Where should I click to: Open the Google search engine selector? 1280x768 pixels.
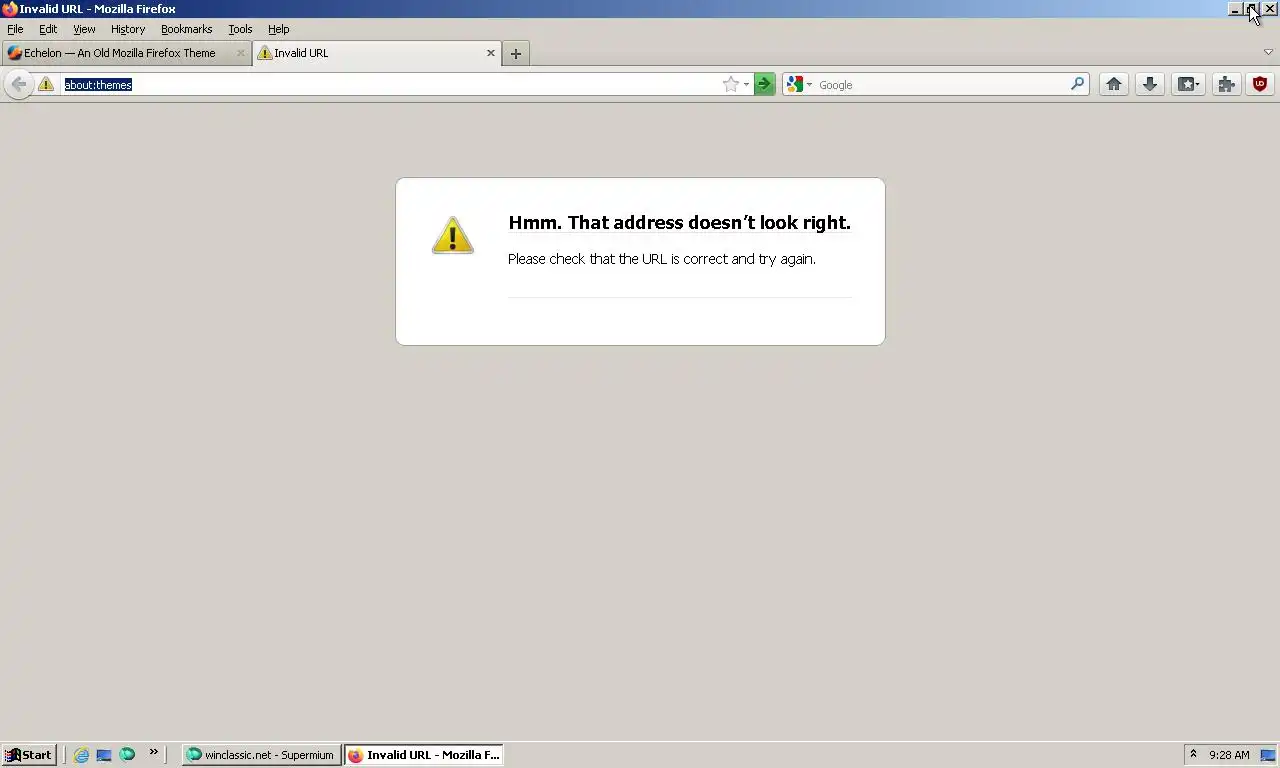click(799, 85)
